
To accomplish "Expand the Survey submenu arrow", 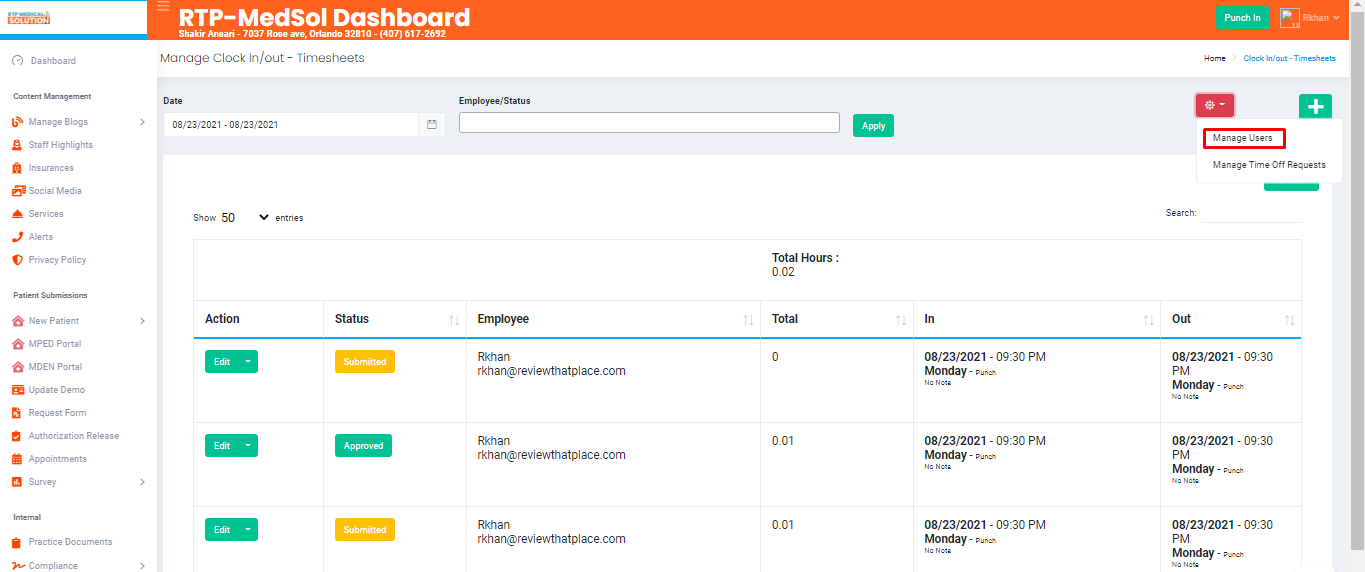I will tap(142, 482).
